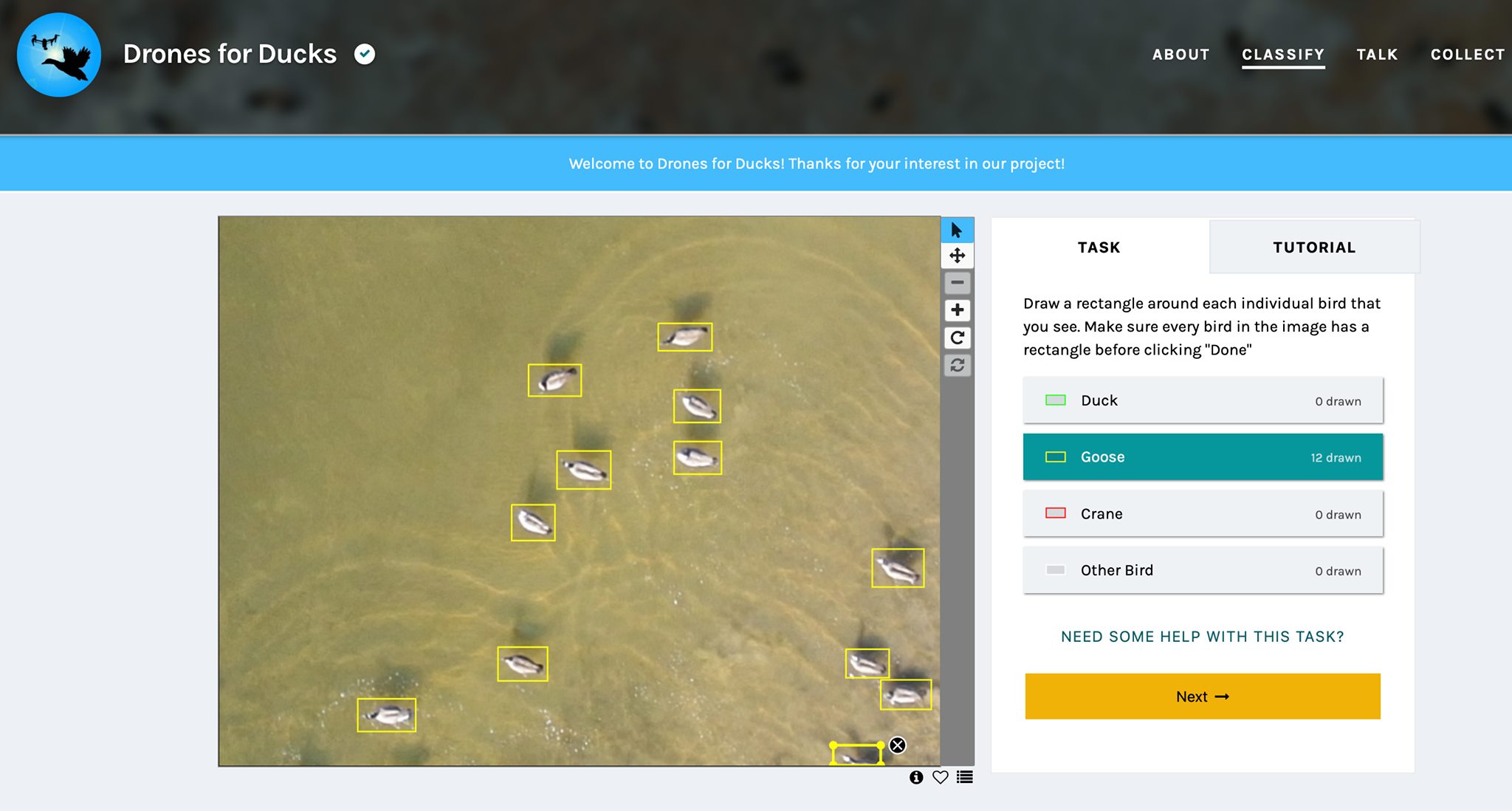Open Need Some Help With This Task
This screenshot has width=1512, height=811.
(1202, 637)
